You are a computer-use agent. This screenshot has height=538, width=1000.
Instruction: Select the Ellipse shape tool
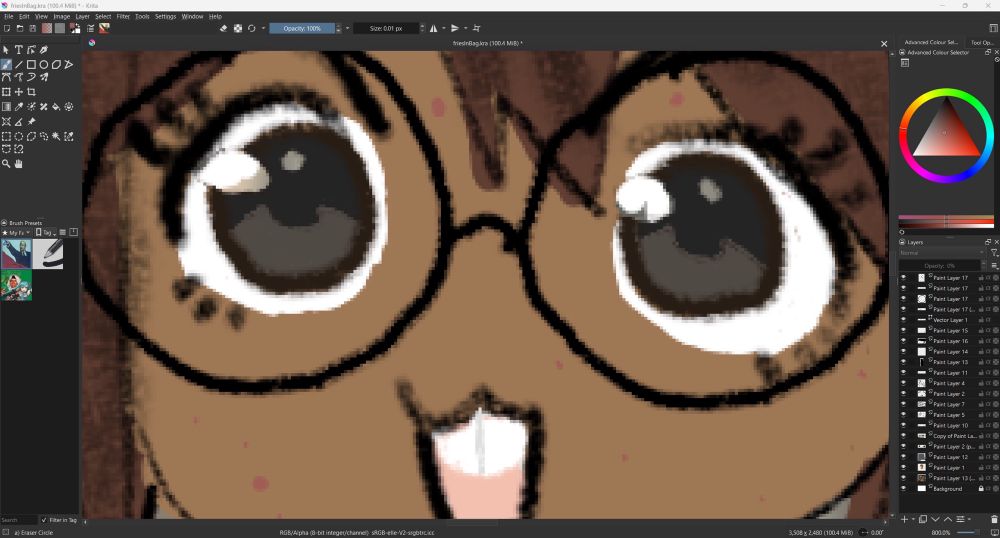pos(43,64)
